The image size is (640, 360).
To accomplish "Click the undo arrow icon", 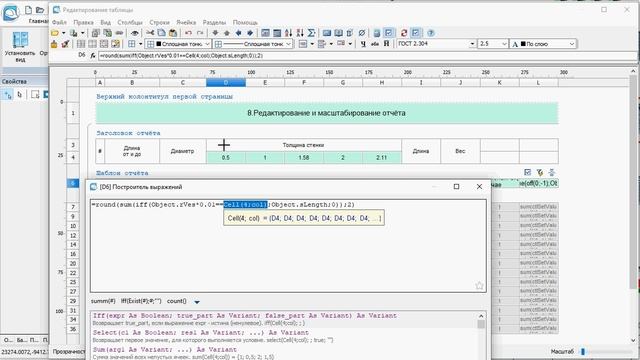I will (188, 33).
